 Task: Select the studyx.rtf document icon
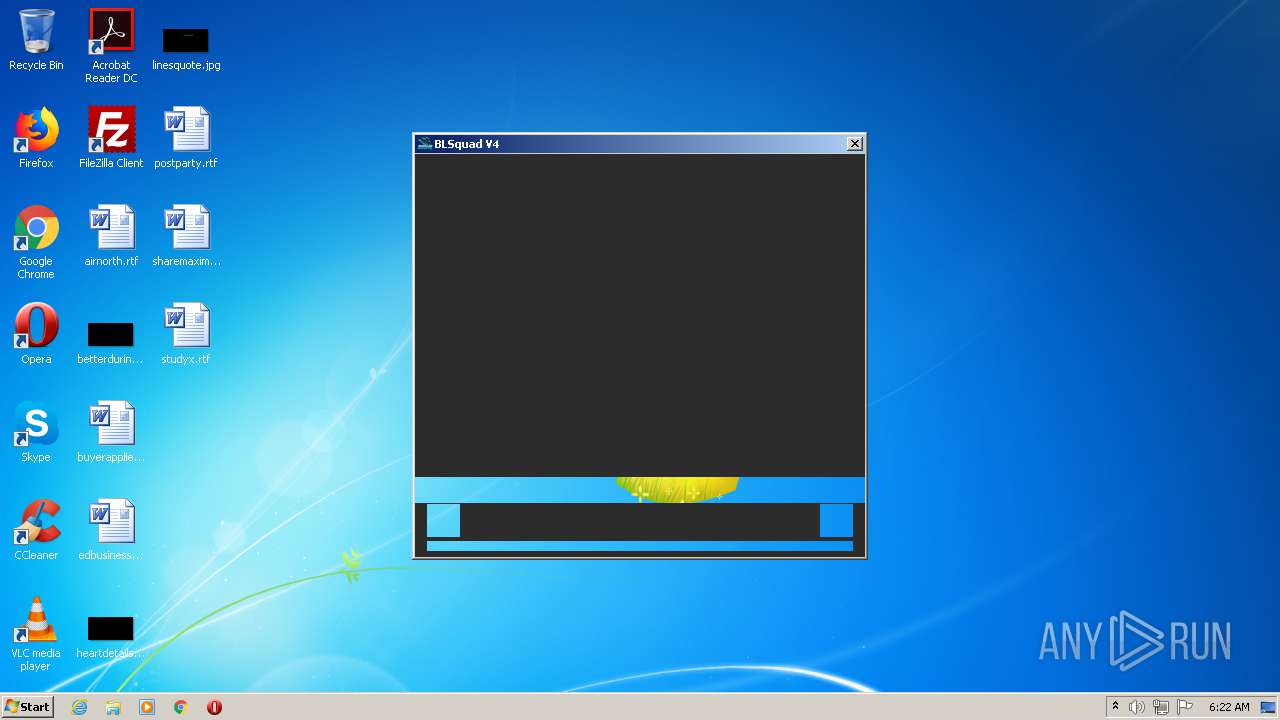[x=186, y=334]
